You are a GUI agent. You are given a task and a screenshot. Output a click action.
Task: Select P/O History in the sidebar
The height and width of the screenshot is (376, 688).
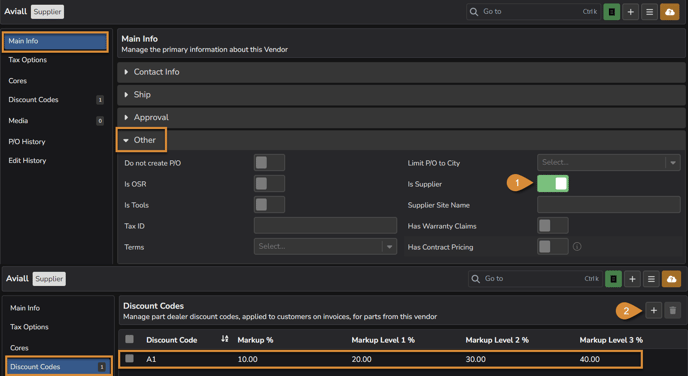27,142
